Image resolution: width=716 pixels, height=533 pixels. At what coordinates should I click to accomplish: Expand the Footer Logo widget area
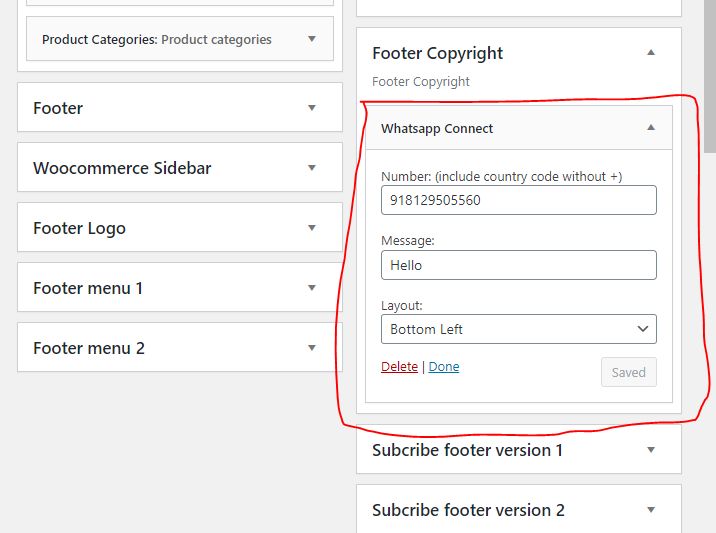coord(312,228)
